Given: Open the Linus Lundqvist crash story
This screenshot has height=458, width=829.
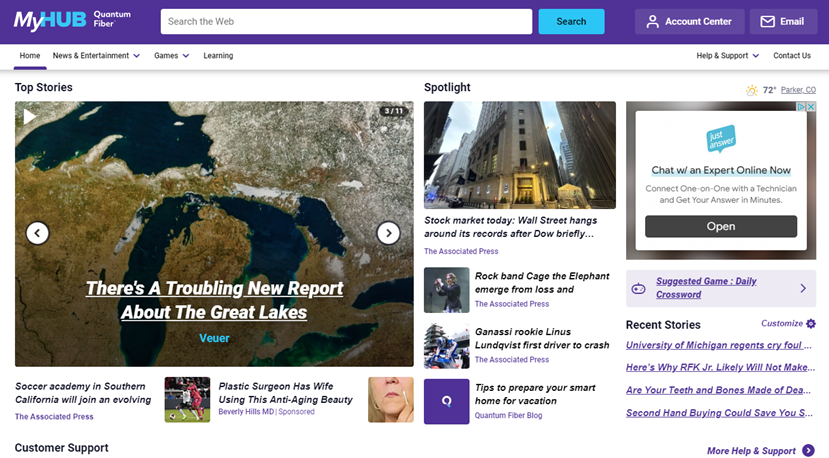Looking at the screenshot, I should pos(542,338).
